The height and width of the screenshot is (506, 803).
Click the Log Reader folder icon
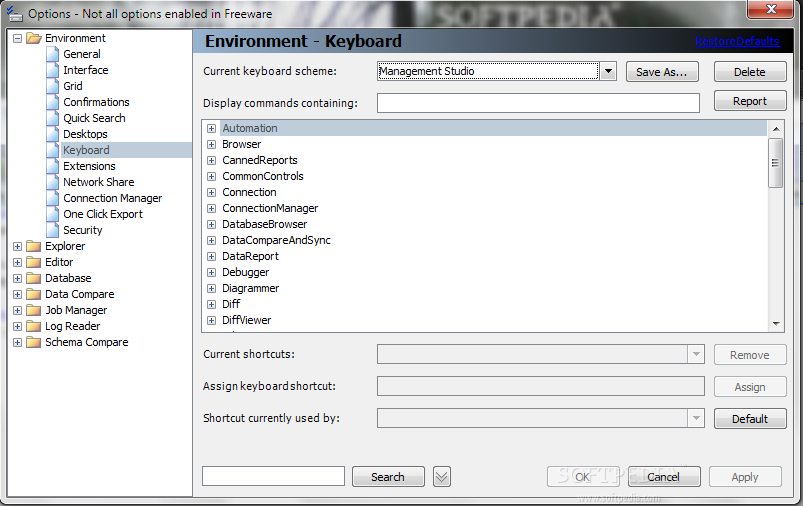(34, 326)
